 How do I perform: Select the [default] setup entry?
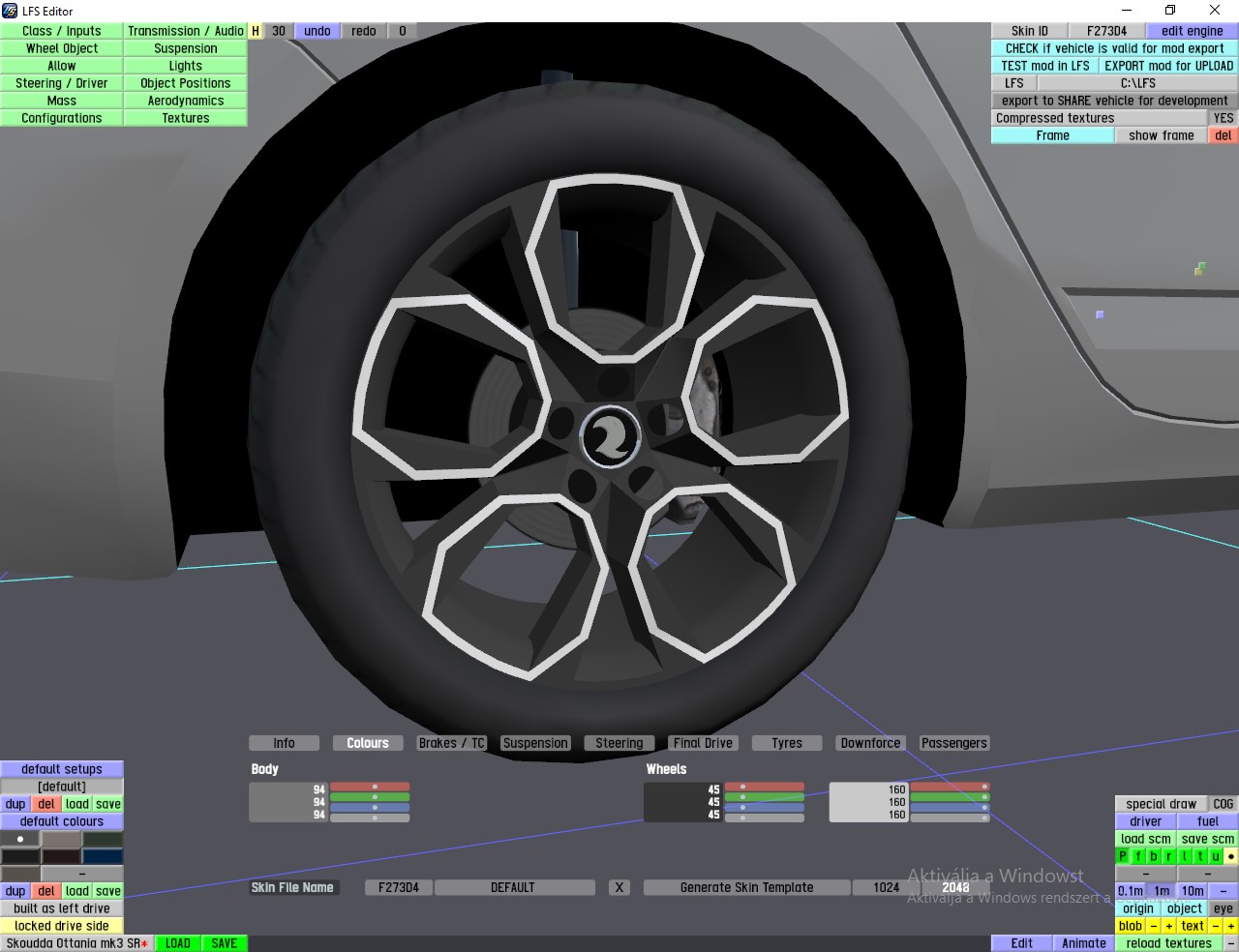tap(62, 787)
